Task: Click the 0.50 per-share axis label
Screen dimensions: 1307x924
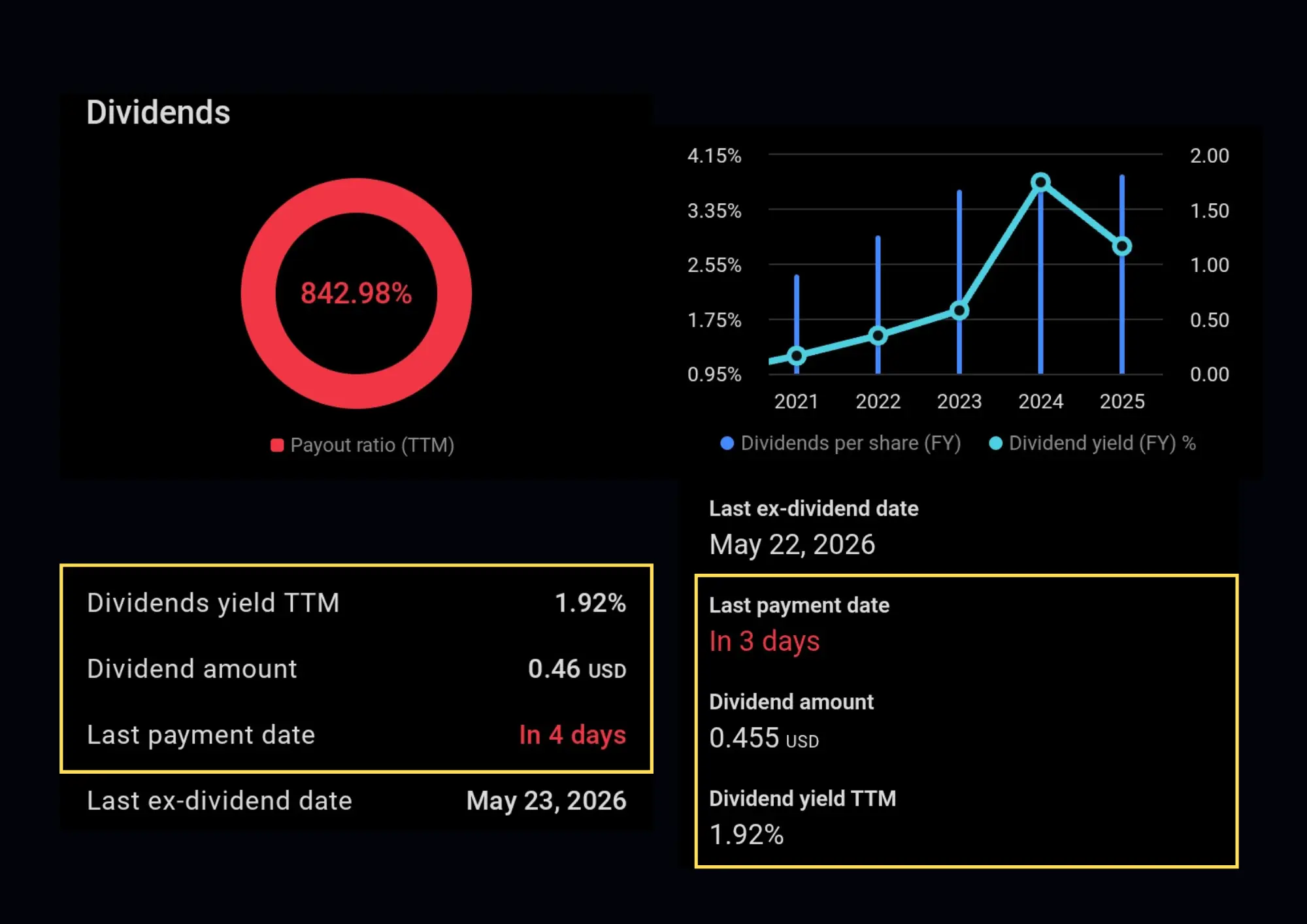Action: pyautogui.click(x=1209, y=320)
